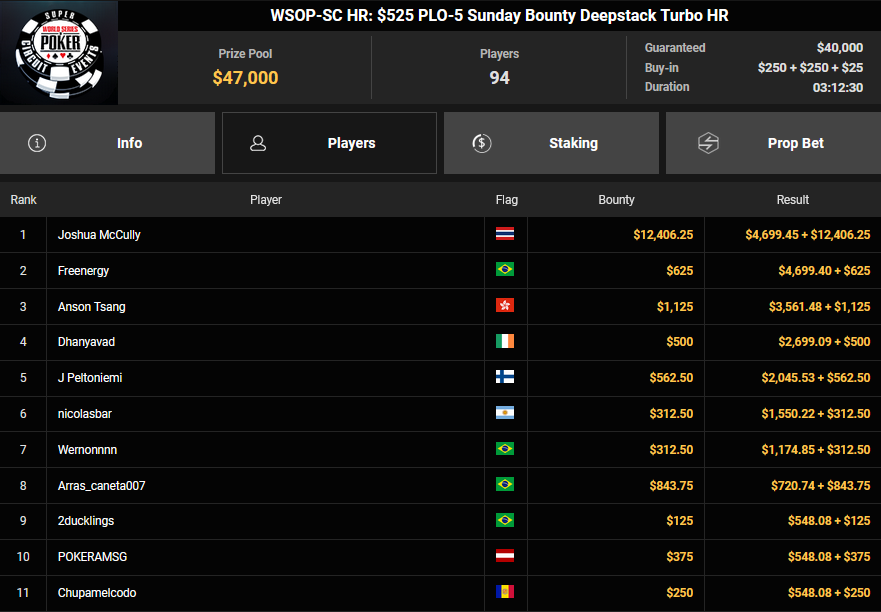Image resolution: width=881 pixels, height=612 pixels.
Task: Select player Arras_caneta007
Action: (102, 486)
